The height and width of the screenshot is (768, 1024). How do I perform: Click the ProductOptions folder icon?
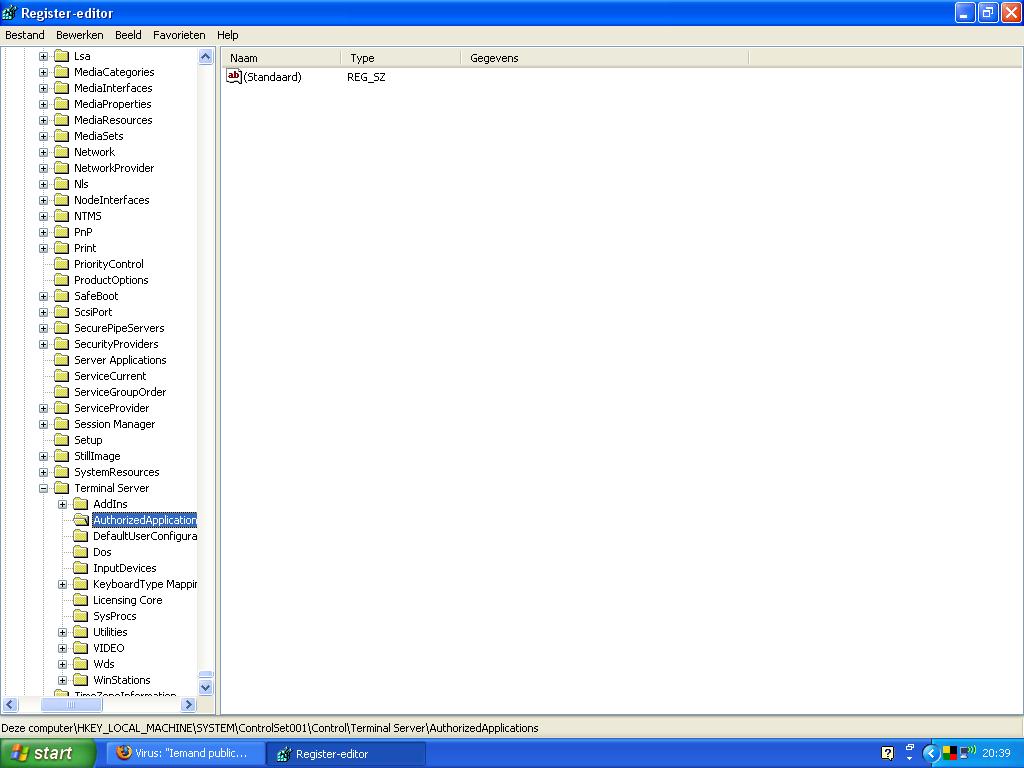coord(61,280)
